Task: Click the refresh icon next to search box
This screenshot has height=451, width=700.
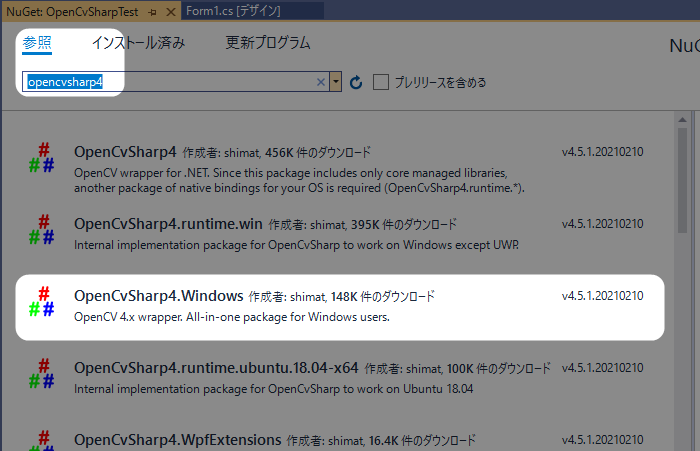Action: point(356,82)
